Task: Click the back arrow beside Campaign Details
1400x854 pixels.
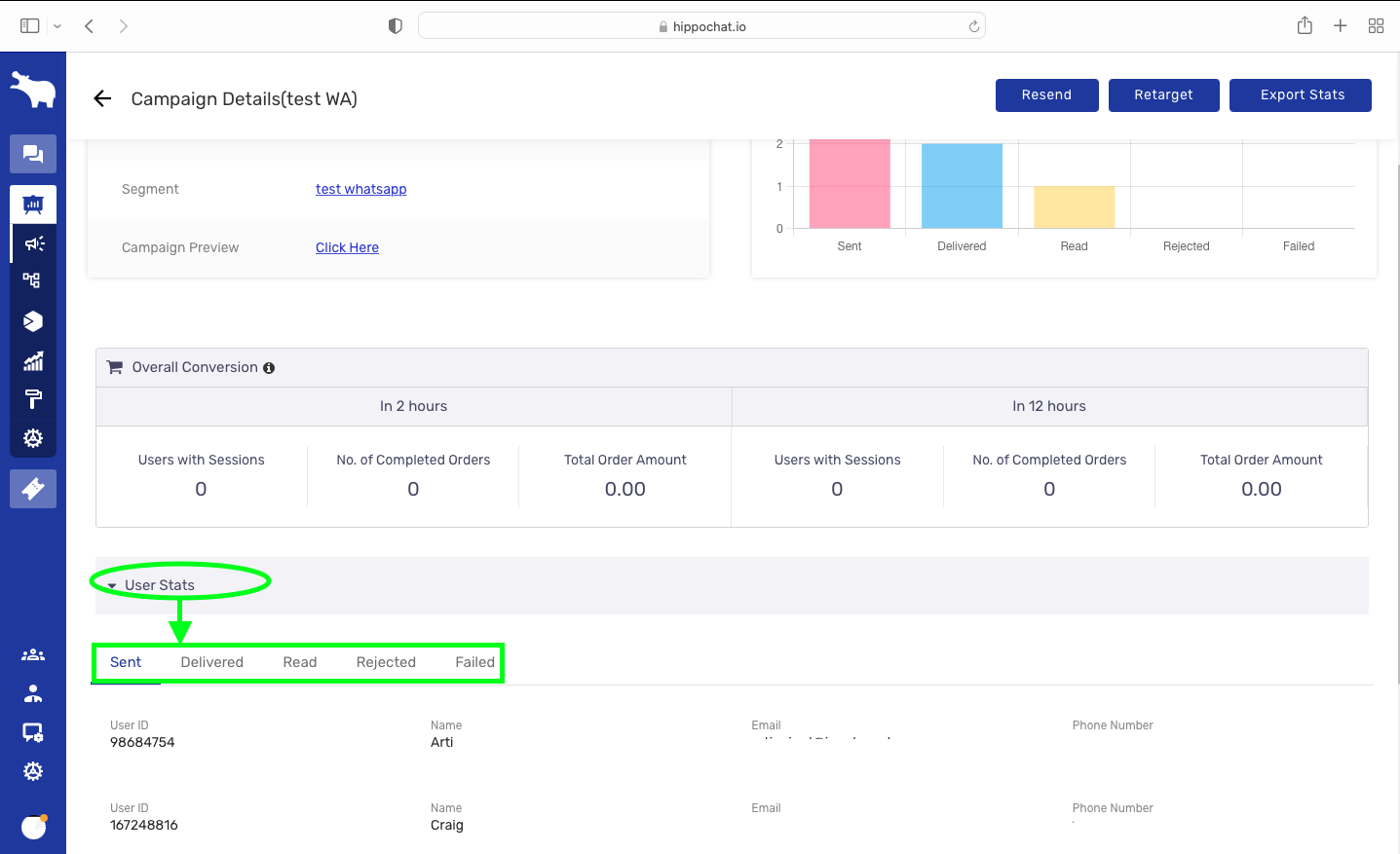Action: tap(102, 98)
